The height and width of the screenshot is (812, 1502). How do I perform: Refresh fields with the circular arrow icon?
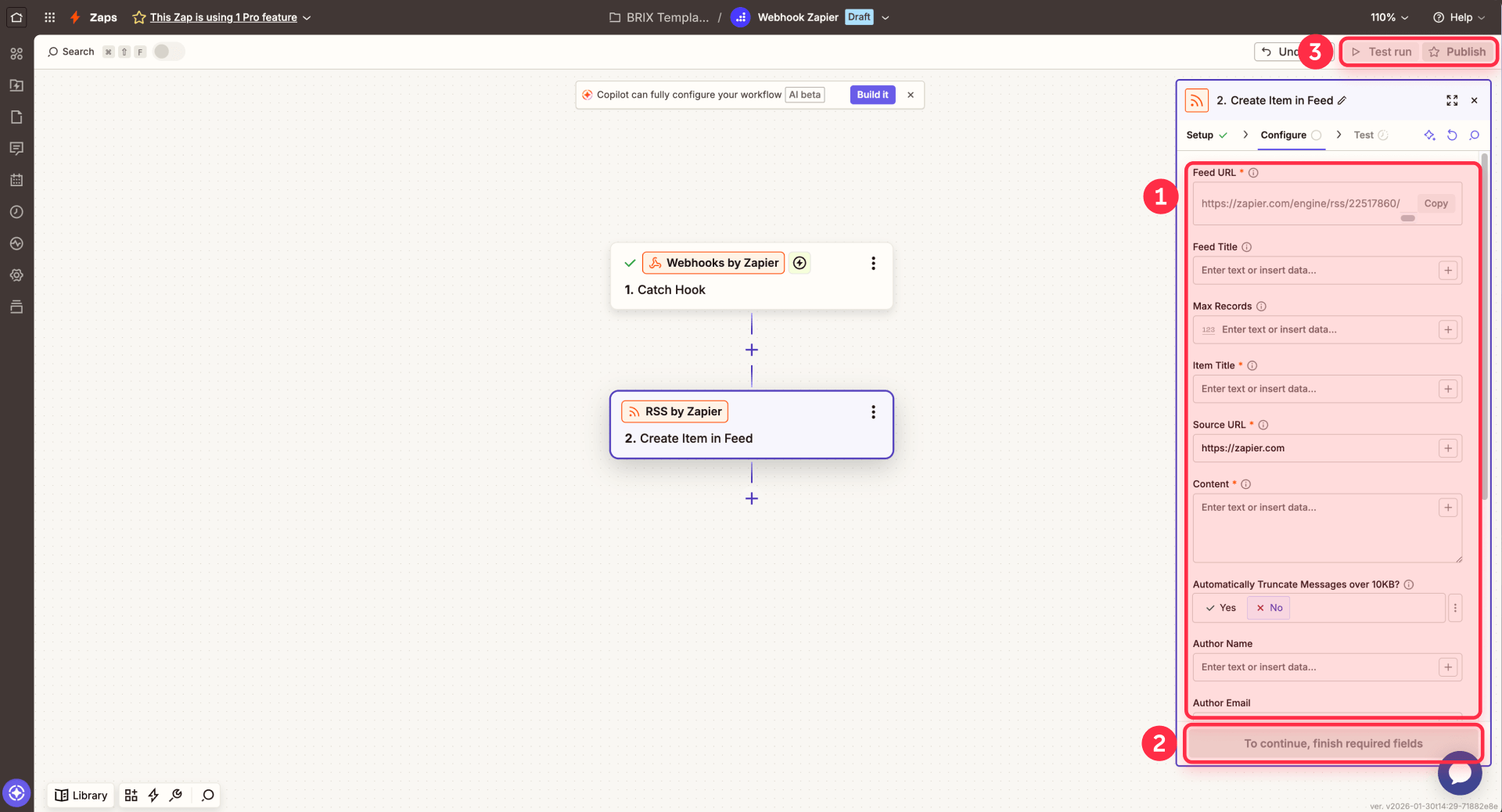click(1452, 135)
